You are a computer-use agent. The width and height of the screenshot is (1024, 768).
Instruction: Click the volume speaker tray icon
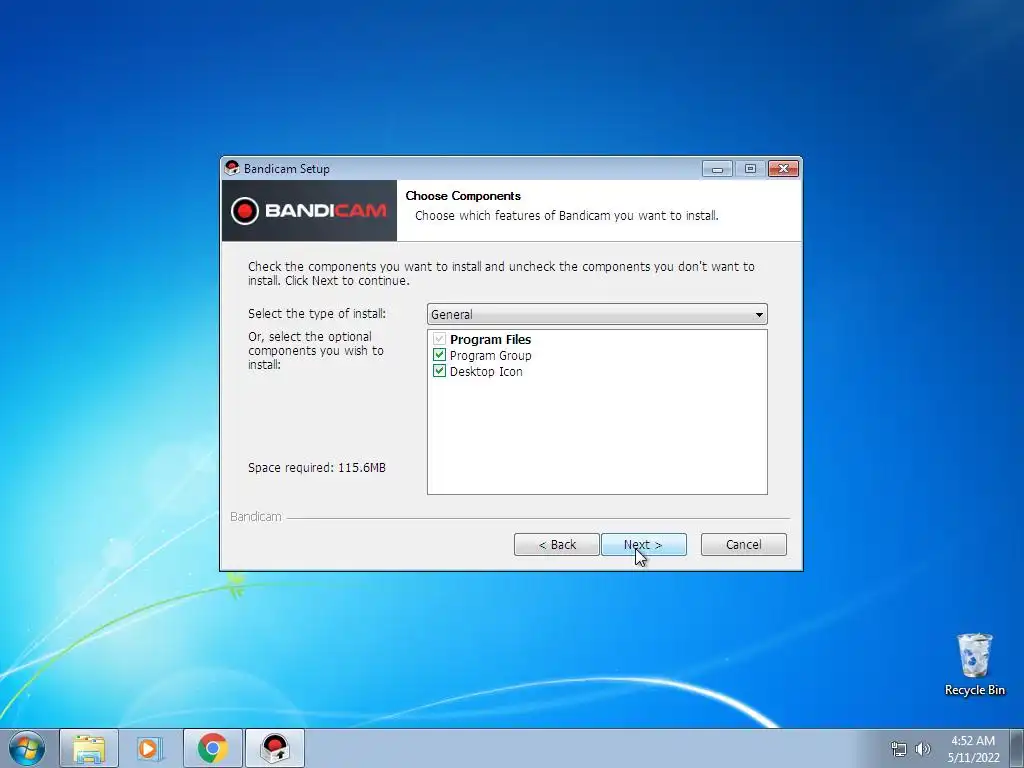922,749
